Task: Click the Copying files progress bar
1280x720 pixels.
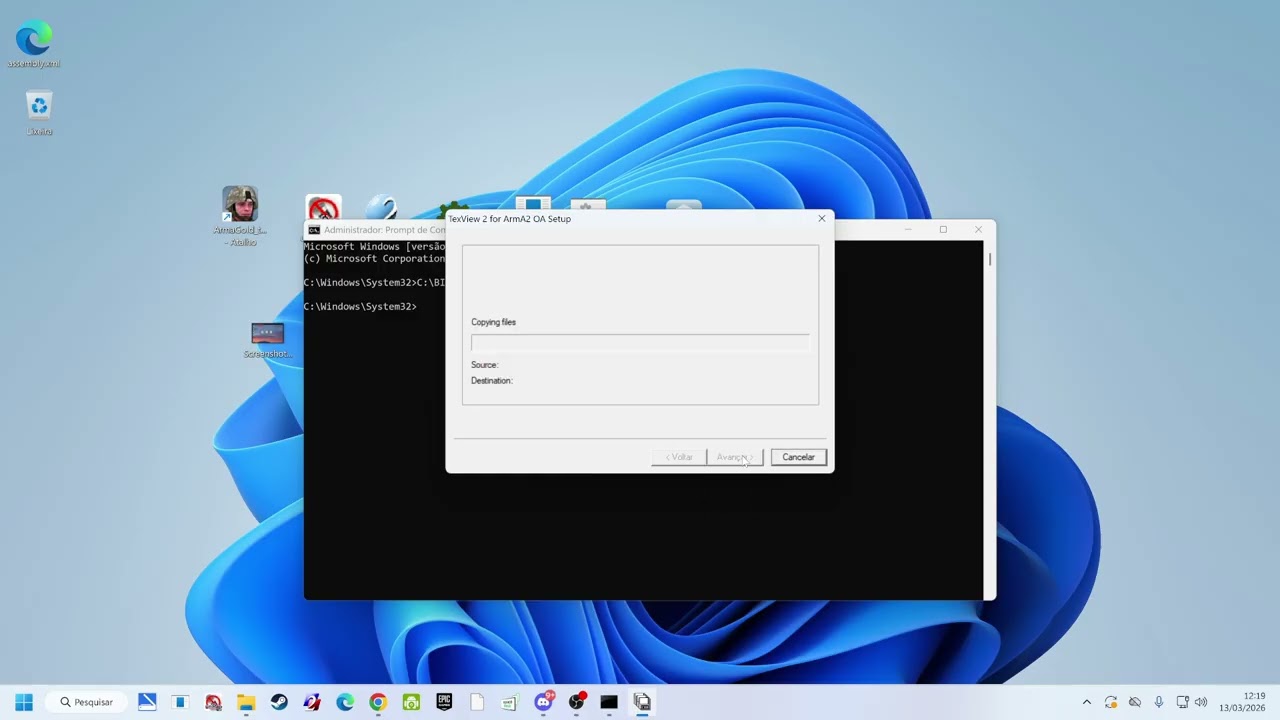Action: tap(640, 343)
